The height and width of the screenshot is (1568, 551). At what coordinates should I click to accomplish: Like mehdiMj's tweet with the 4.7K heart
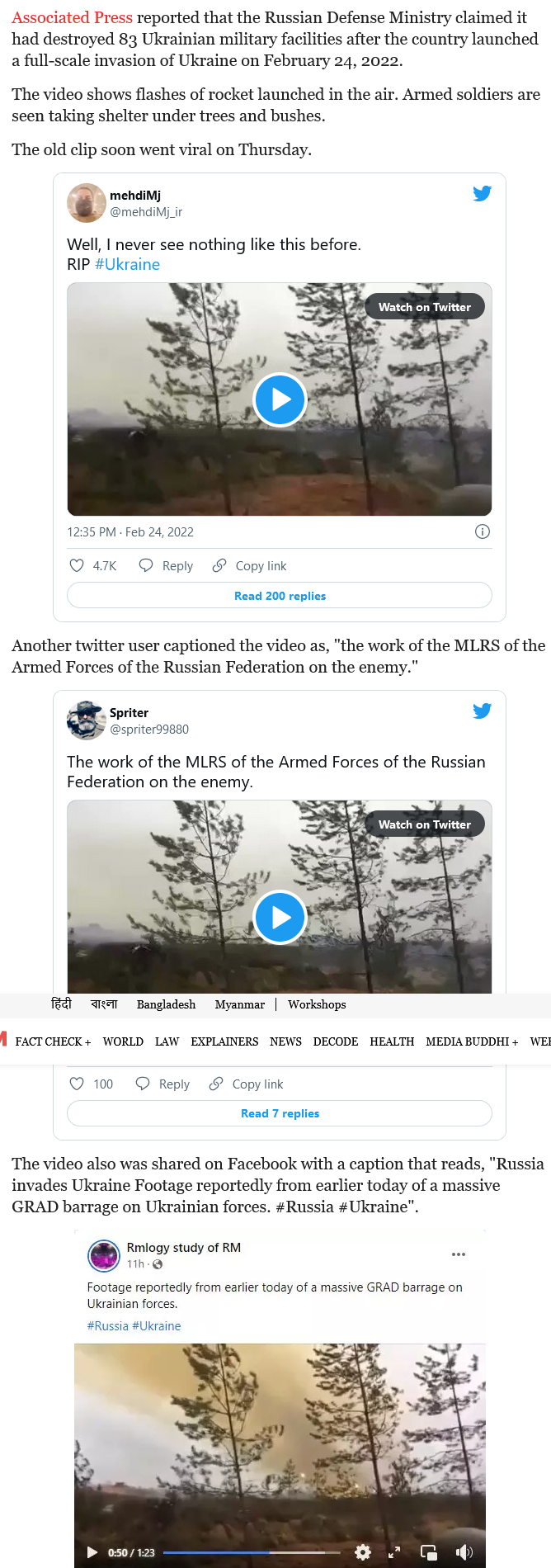(x=77, y=565)
